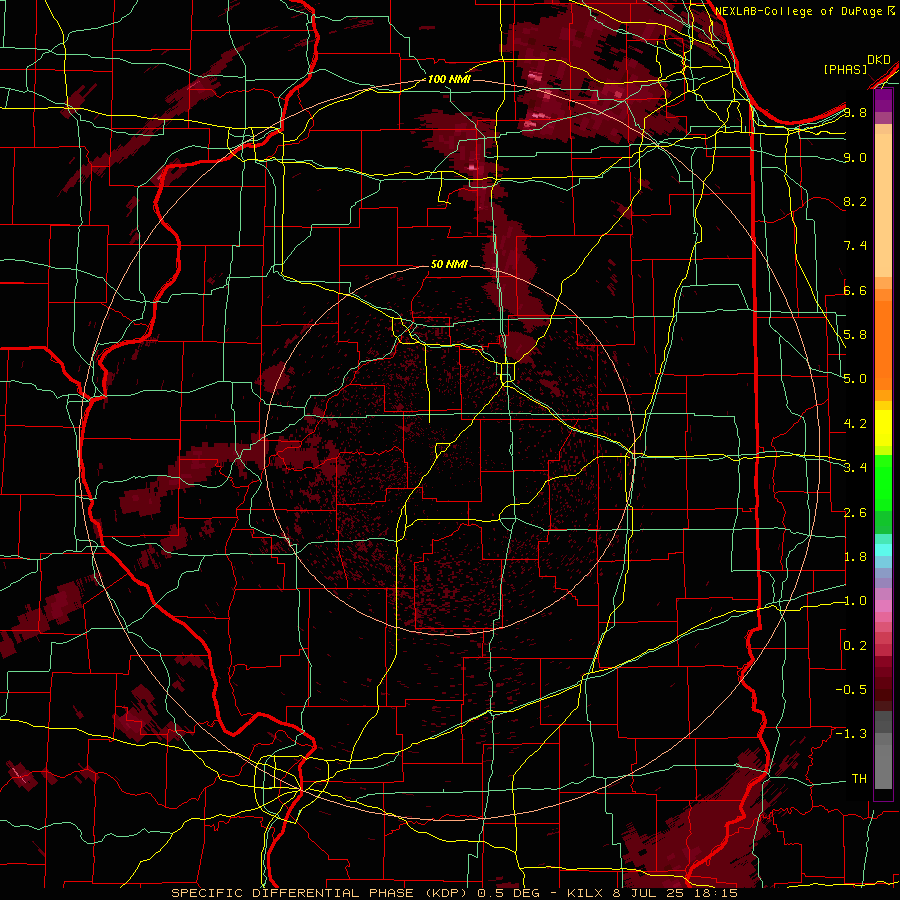Click the 100 NMI range ring label
Viewport: 900px width, 900px height.
[x=449, y=79]
